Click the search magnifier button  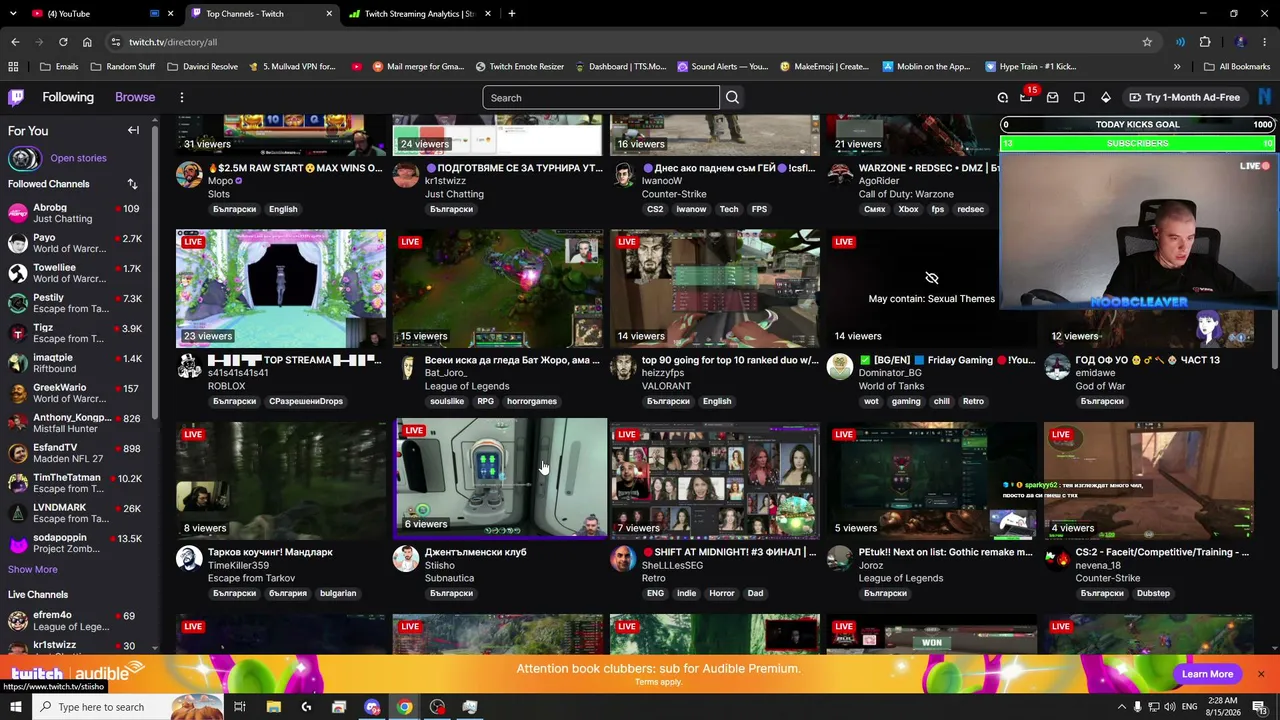point(732,98)
